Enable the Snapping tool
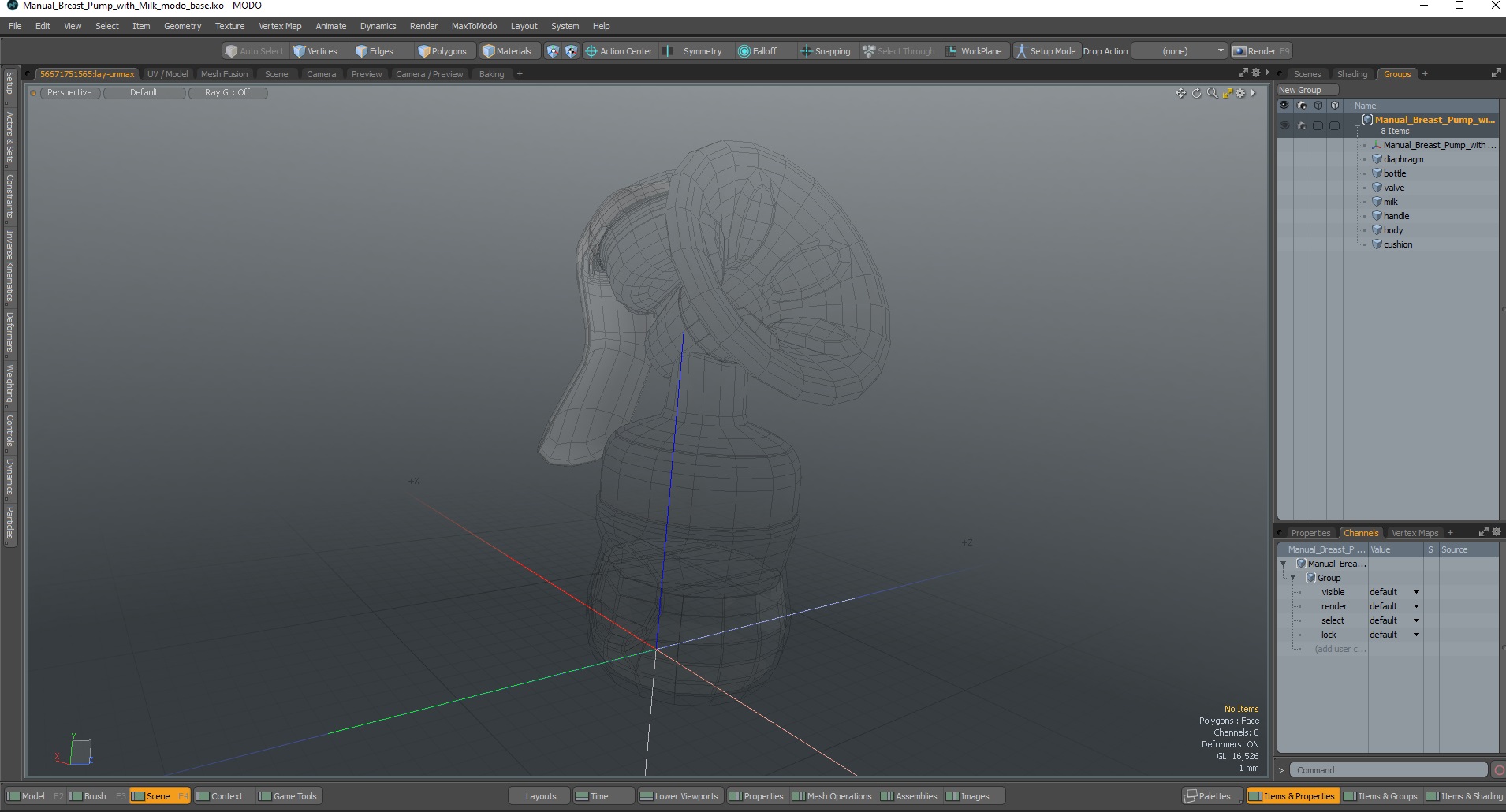 [x=826, y=51]
